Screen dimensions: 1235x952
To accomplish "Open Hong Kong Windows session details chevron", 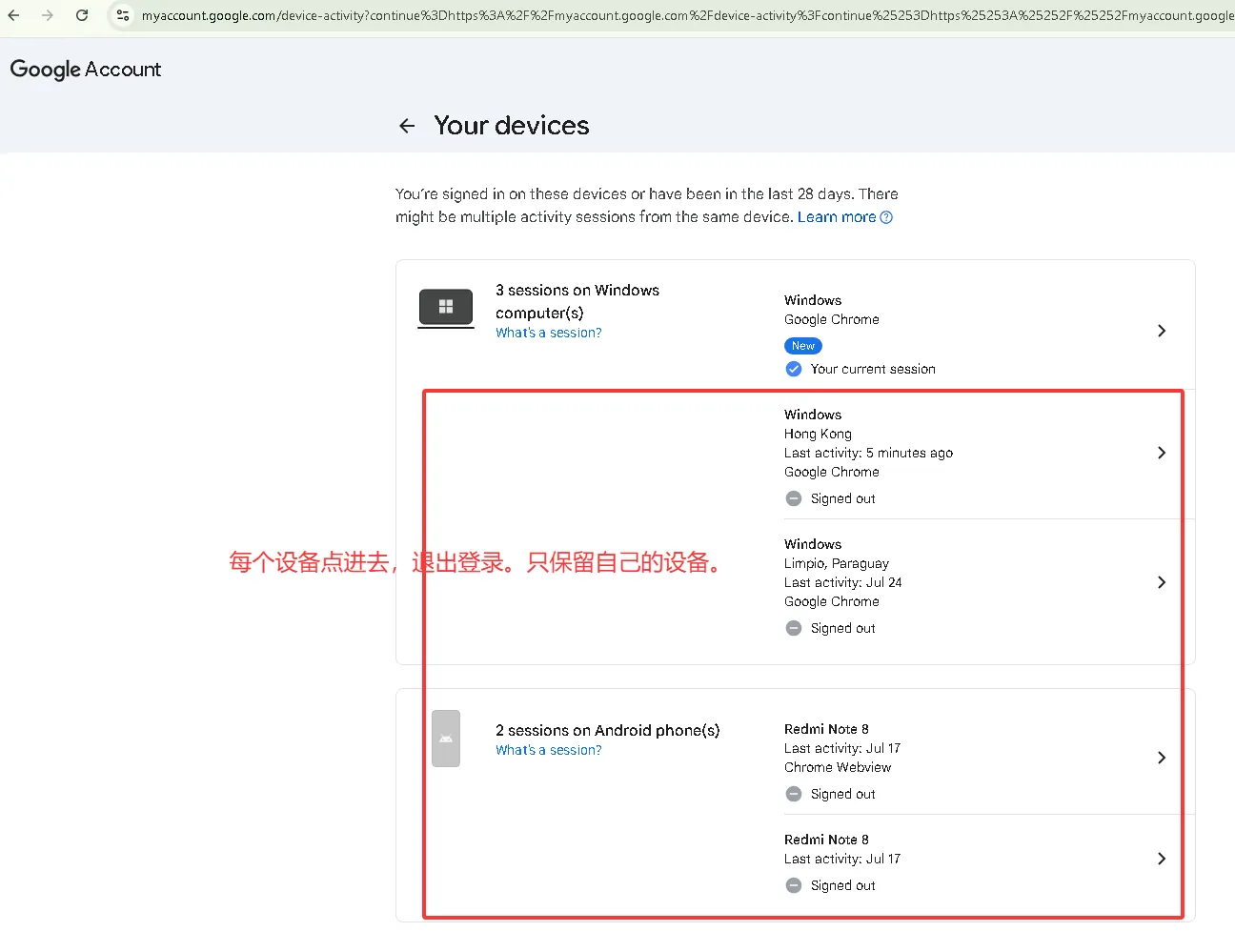I will click(1161, 453).
